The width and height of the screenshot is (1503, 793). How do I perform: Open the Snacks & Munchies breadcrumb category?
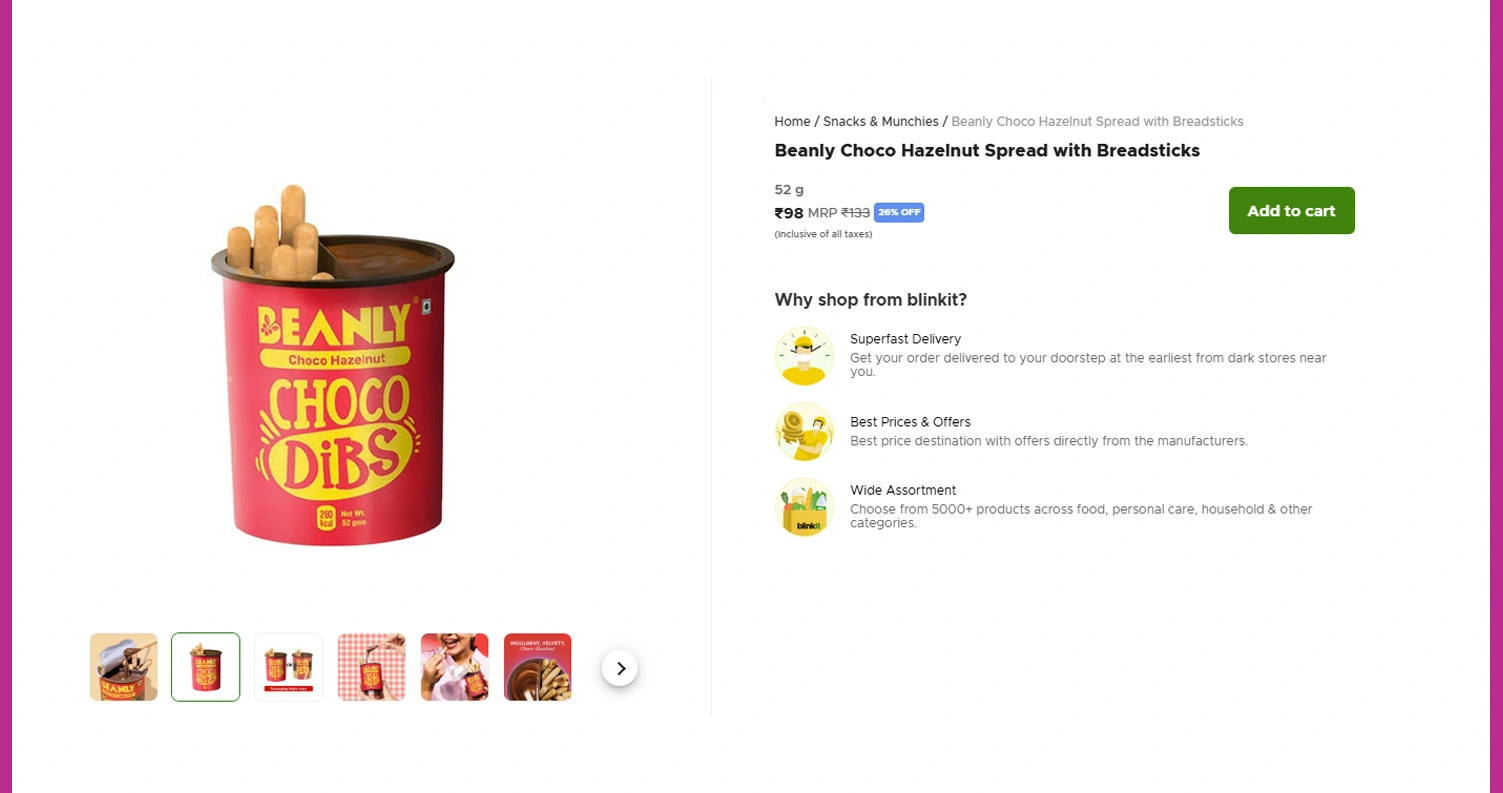(x=880, y=122)
